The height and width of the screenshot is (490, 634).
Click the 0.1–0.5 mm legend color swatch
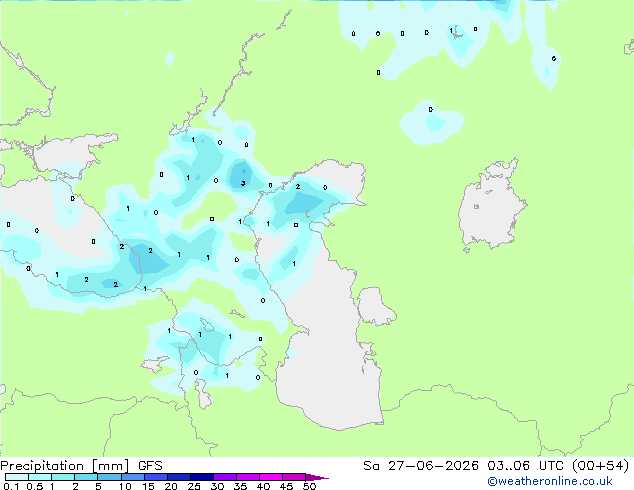[17, 477]
